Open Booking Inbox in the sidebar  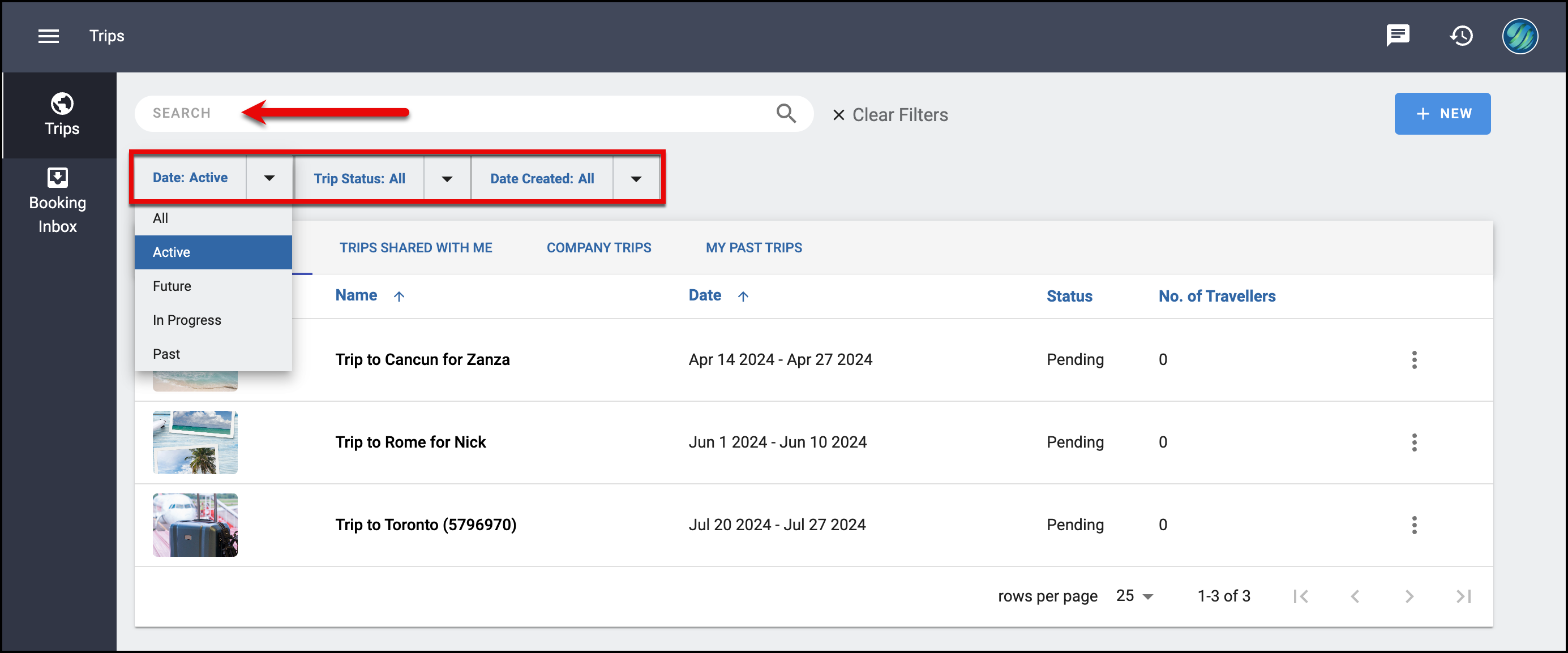[x=57, y=201]
